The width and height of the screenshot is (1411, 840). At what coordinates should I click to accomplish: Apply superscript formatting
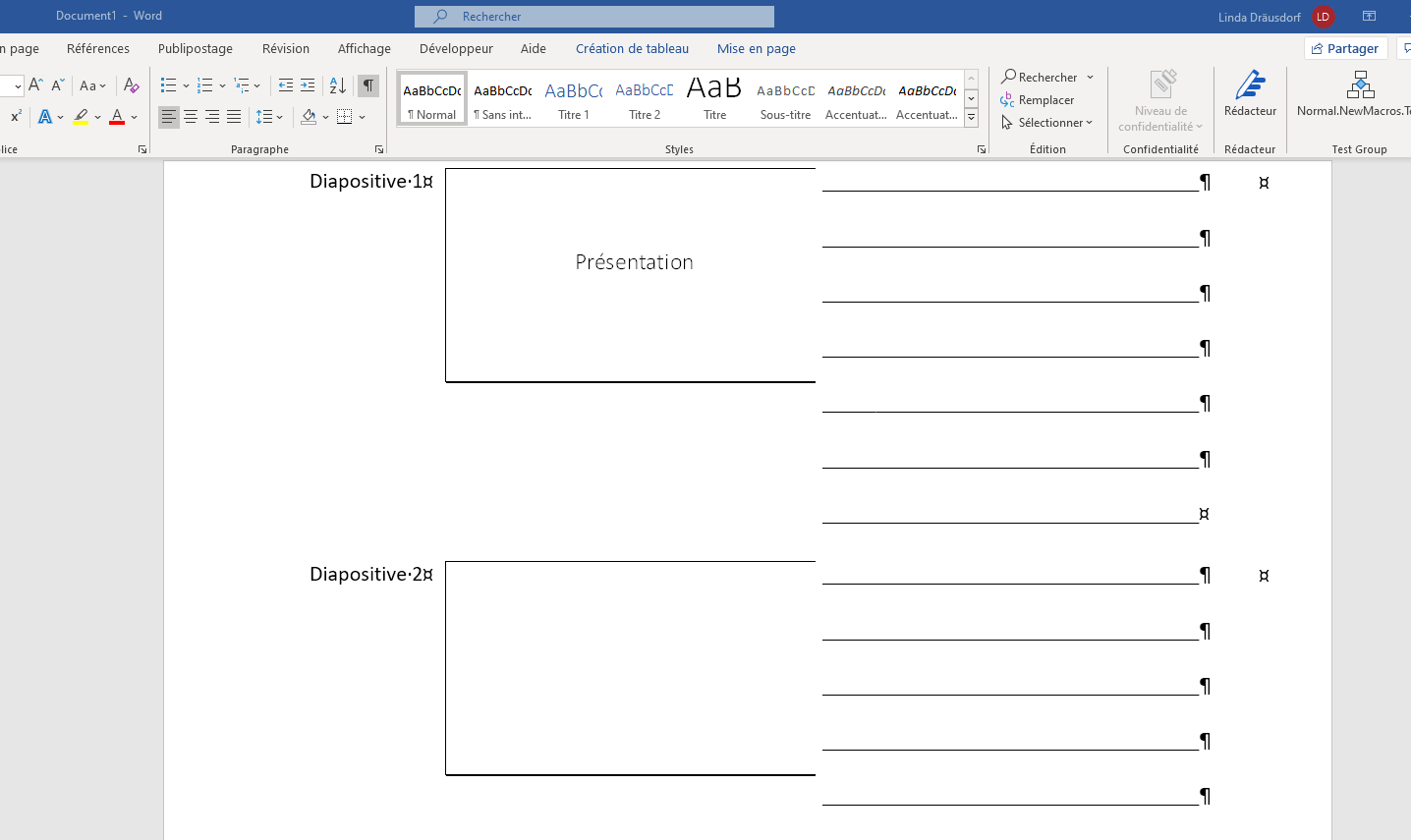16,116
